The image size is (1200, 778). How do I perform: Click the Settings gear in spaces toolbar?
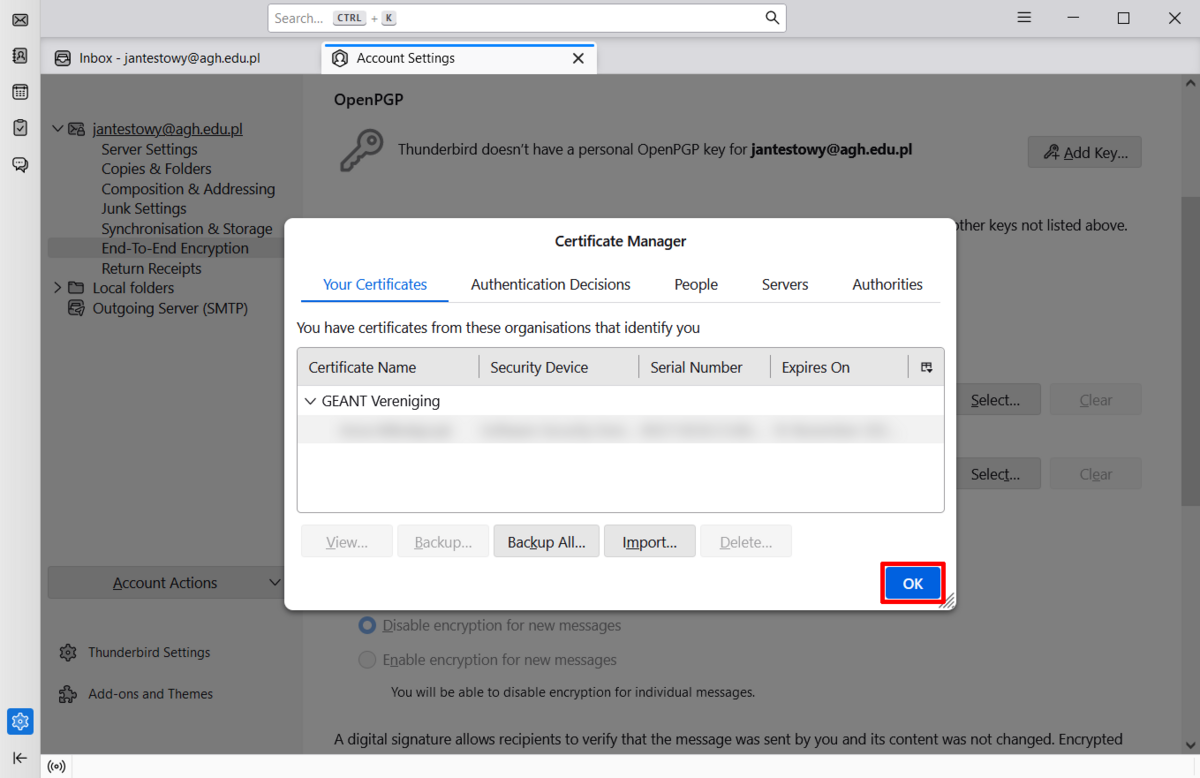click(x=20, y=721)
